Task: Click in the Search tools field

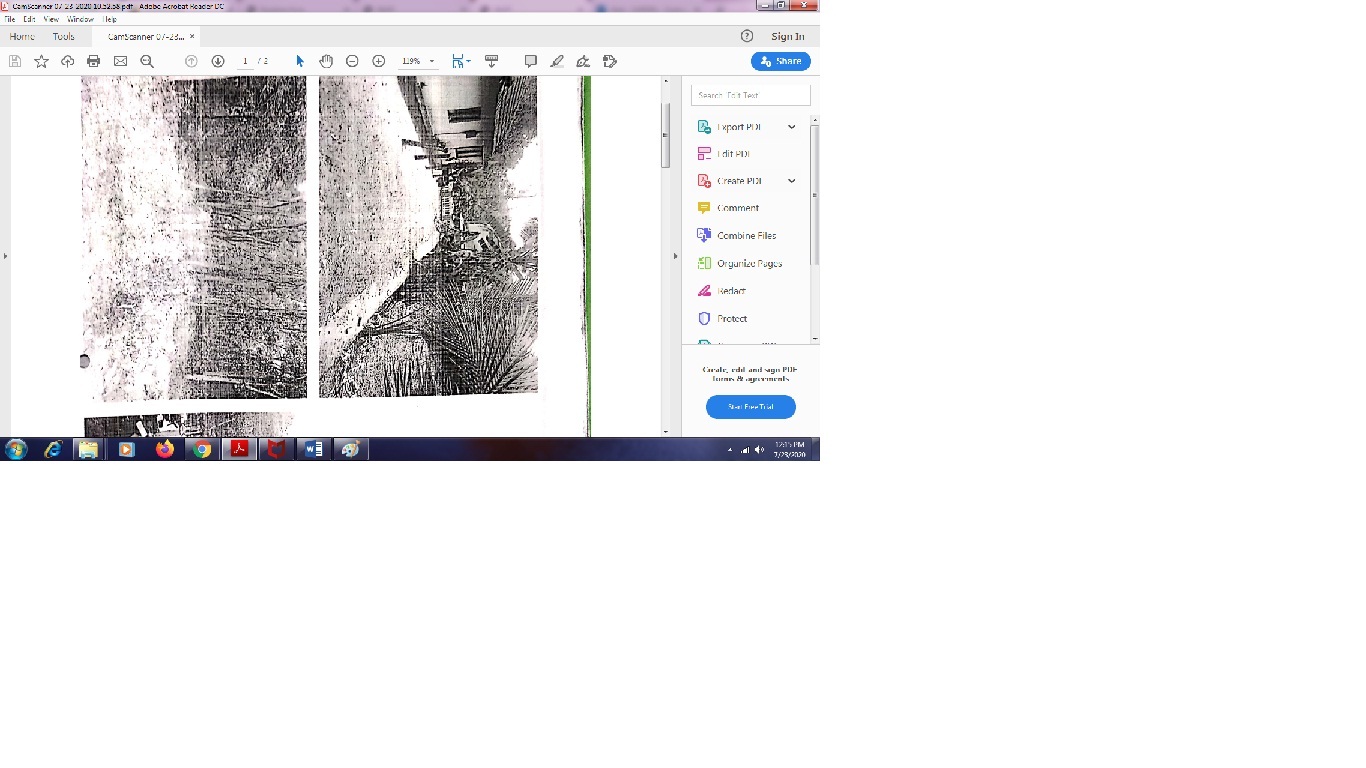Action: click(x=751, y=95)
